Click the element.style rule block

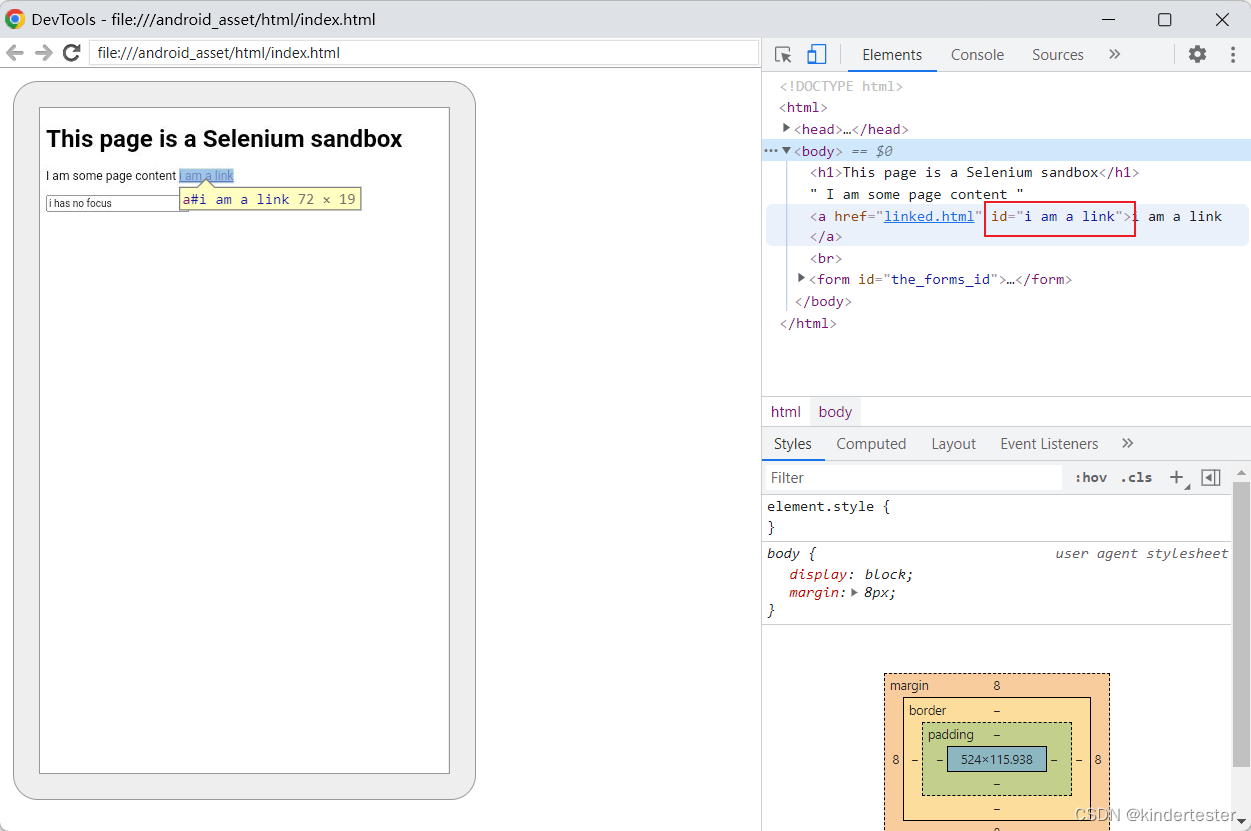pos(997,517)
